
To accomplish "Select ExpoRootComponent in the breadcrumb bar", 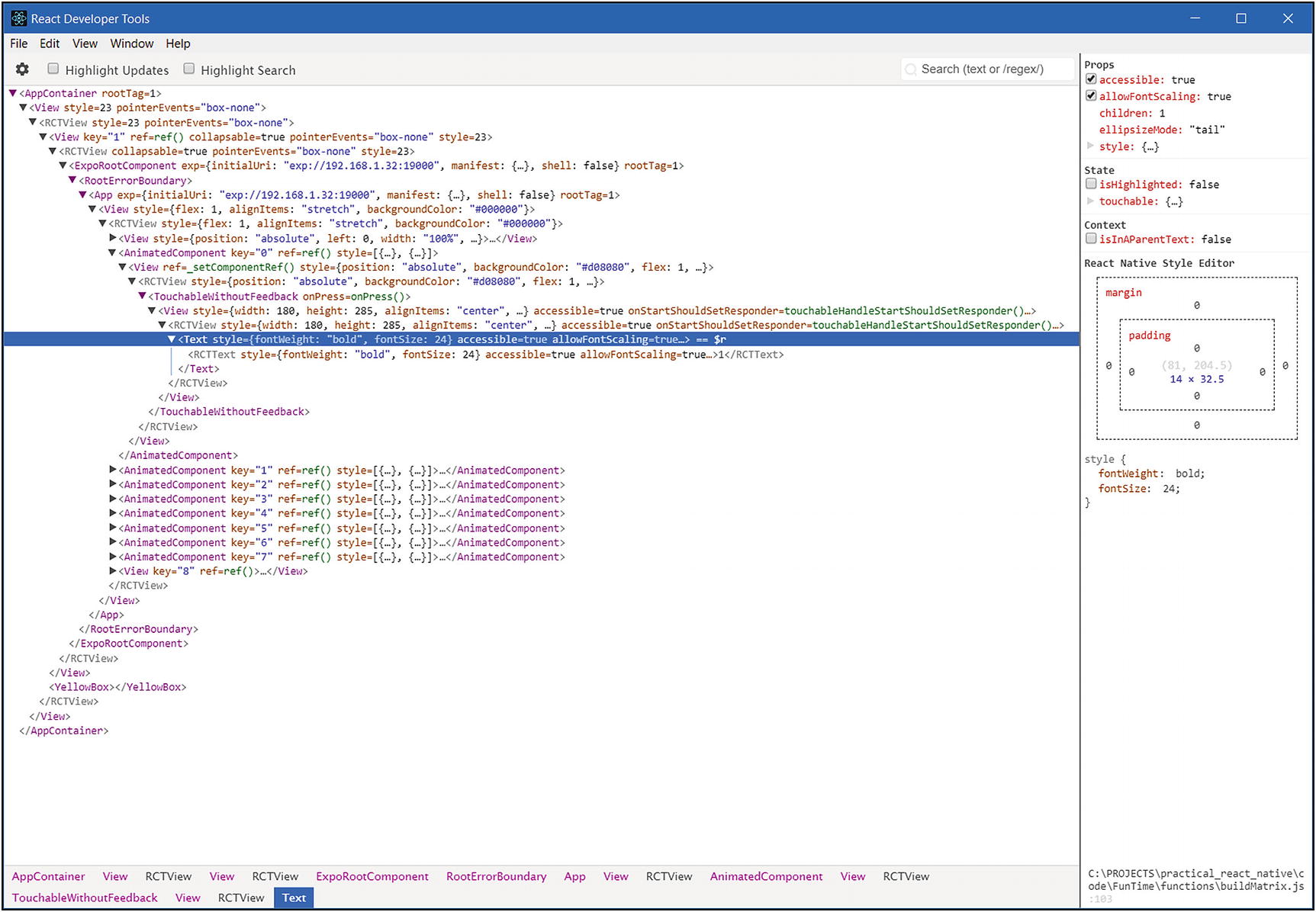I will click(372, 876).
